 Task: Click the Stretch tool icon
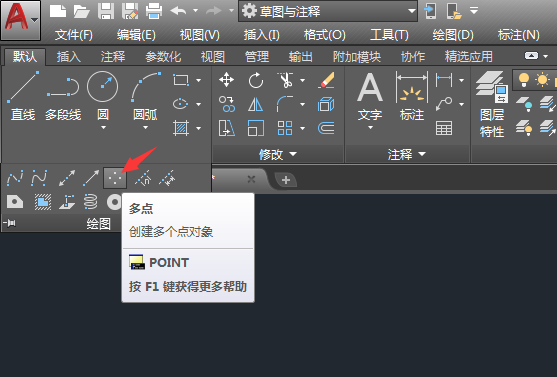[227, 128]
